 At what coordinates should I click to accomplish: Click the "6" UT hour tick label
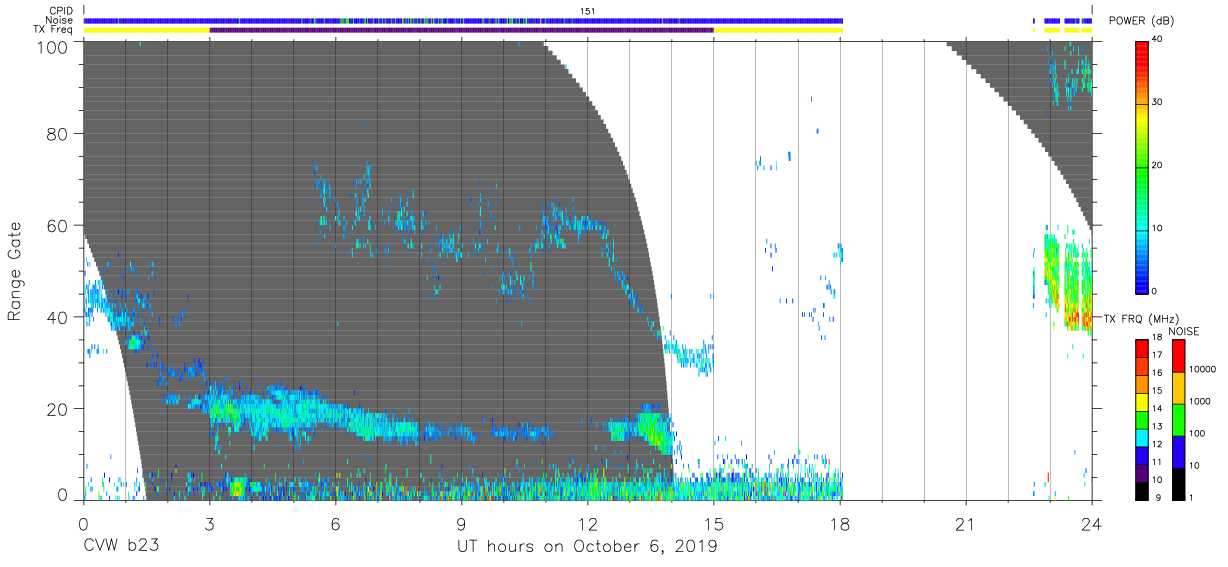[335, 525]
